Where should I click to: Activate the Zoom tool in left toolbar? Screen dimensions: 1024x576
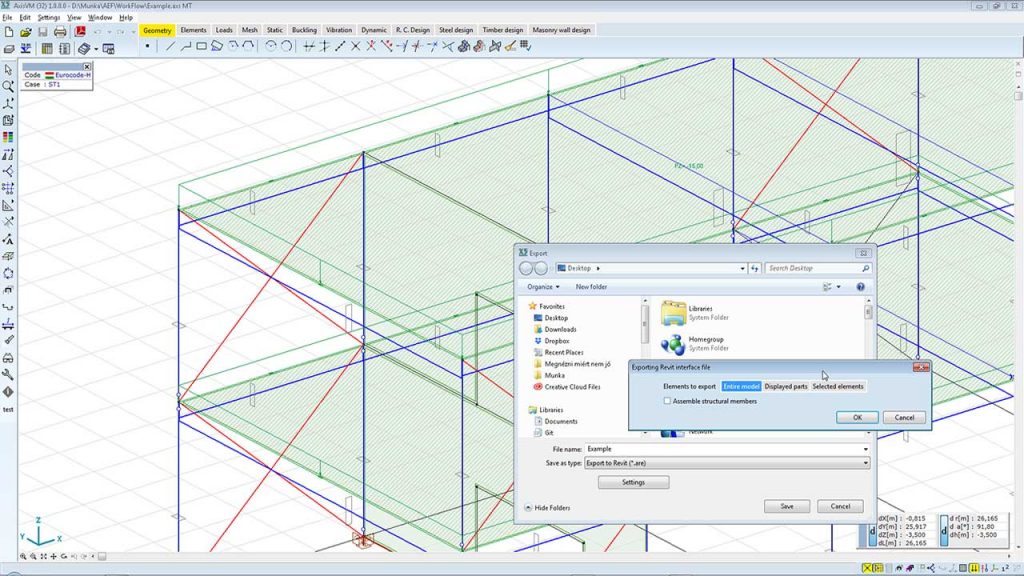tap(7, 87)
